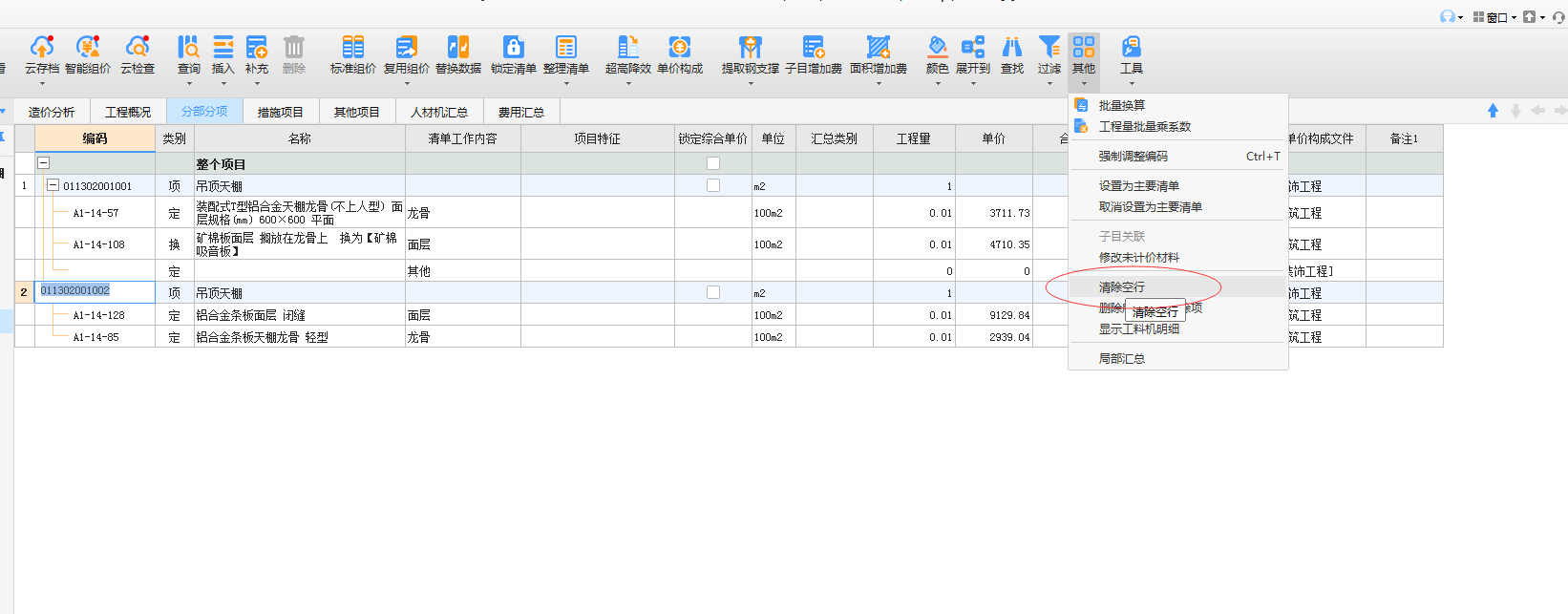Switch to the 工程概况 tab
This screenshot has width=1568, height=614.
tap(128, 112)
